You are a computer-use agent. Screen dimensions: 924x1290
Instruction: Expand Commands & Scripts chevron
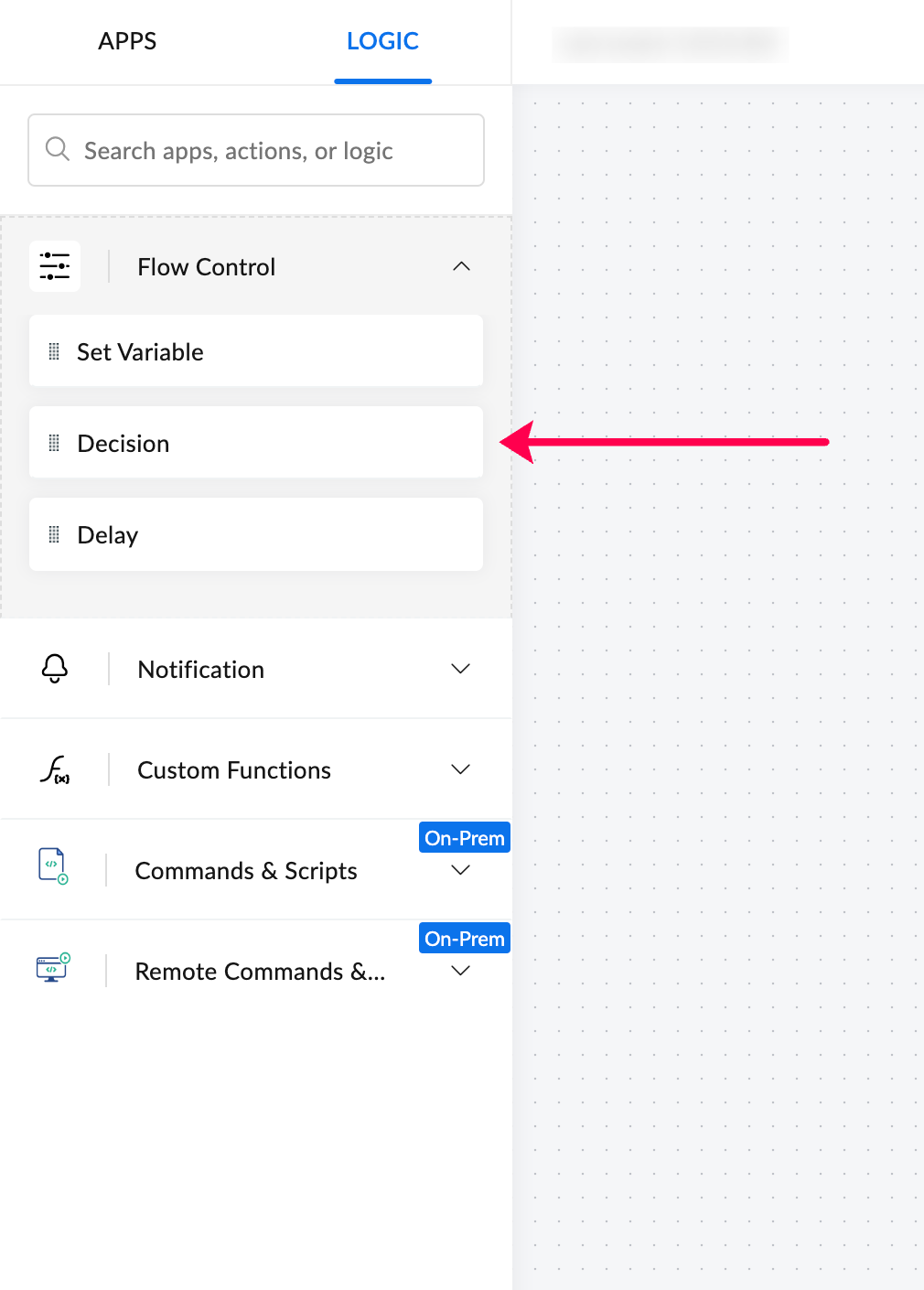click(461, 870)
